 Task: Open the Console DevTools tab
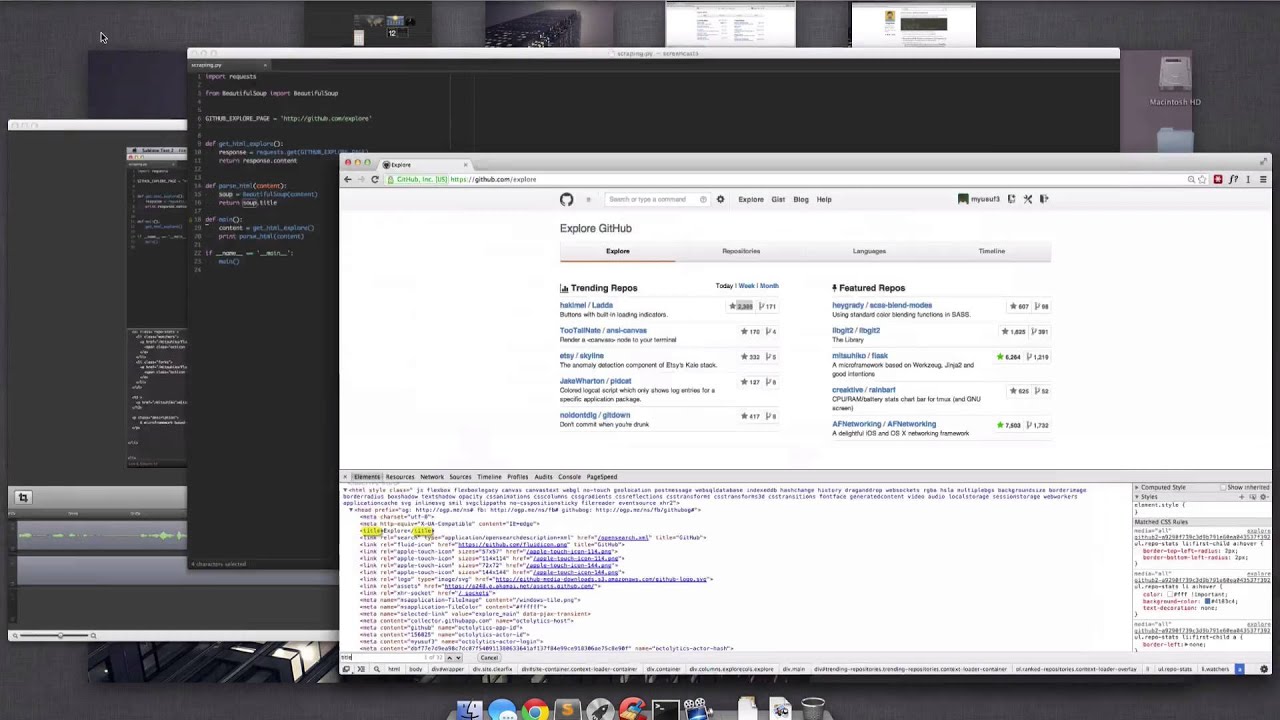pyautogui.click(x=569, y=477)
